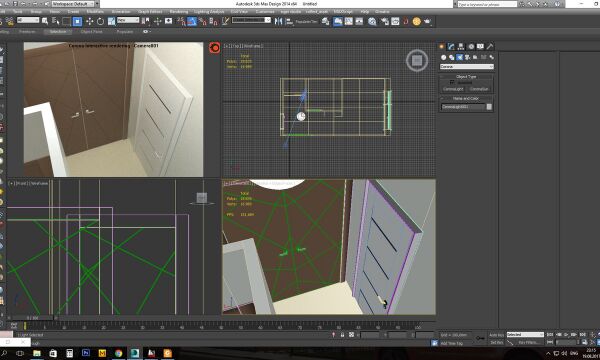The width and height of the screenshot is (600, 360).
Task: Click the Mirror tool icon
Action: (279, 21)
